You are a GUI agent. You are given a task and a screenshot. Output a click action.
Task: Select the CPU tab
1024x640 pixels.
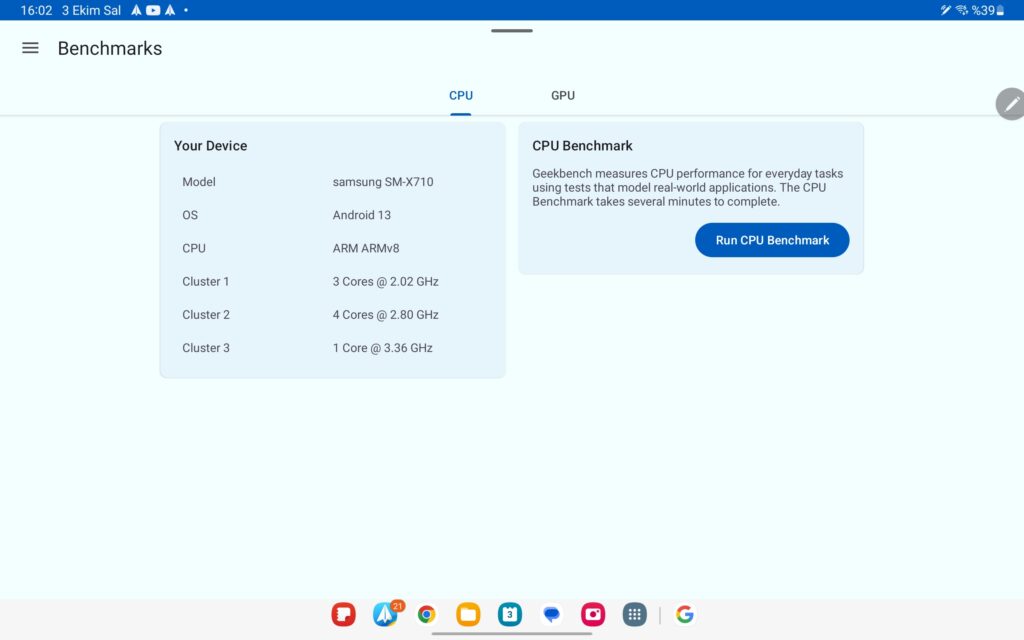[x=460, y=95]
